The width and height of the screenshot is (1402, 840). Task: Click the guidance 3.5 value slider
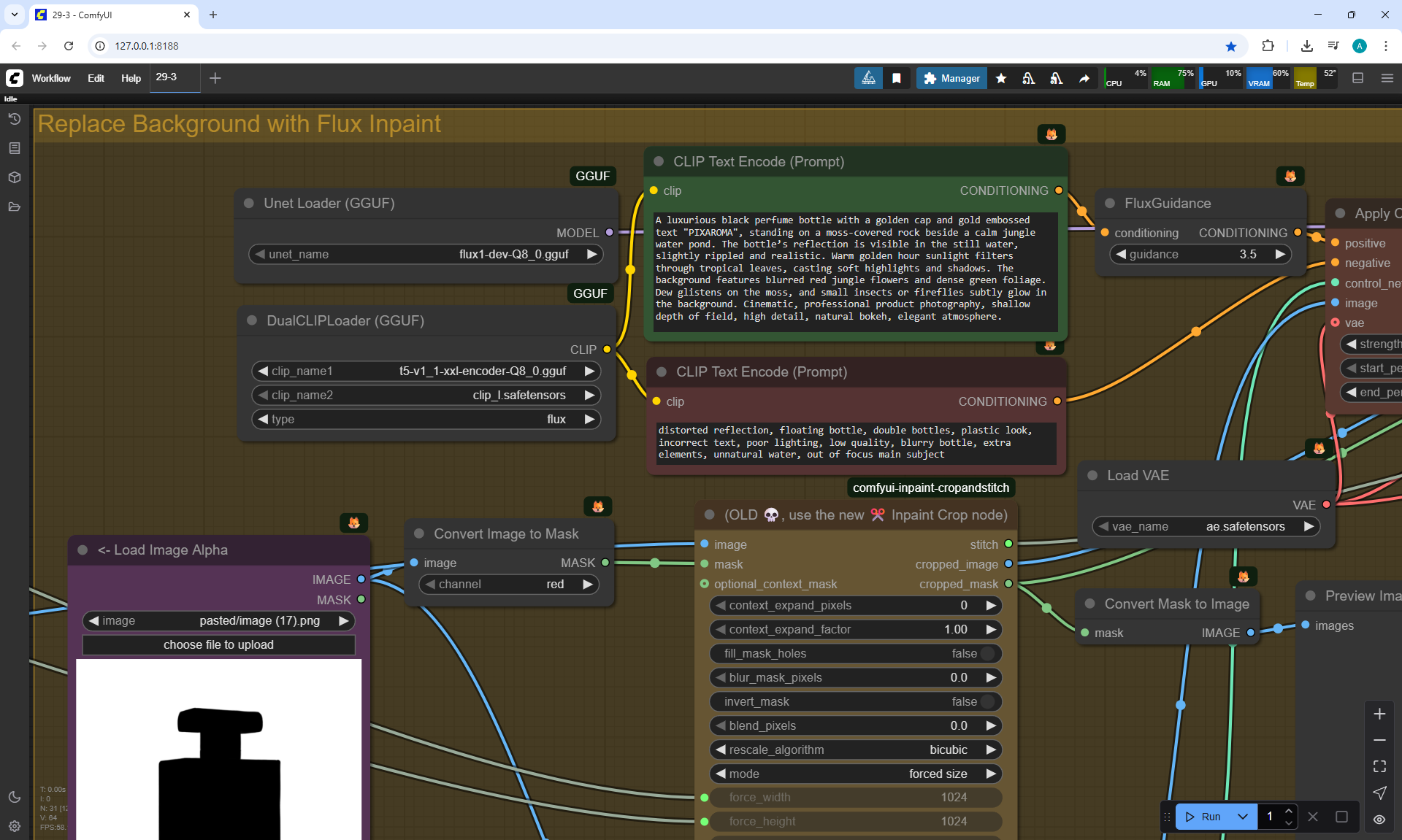click(x=1200, y=254)
